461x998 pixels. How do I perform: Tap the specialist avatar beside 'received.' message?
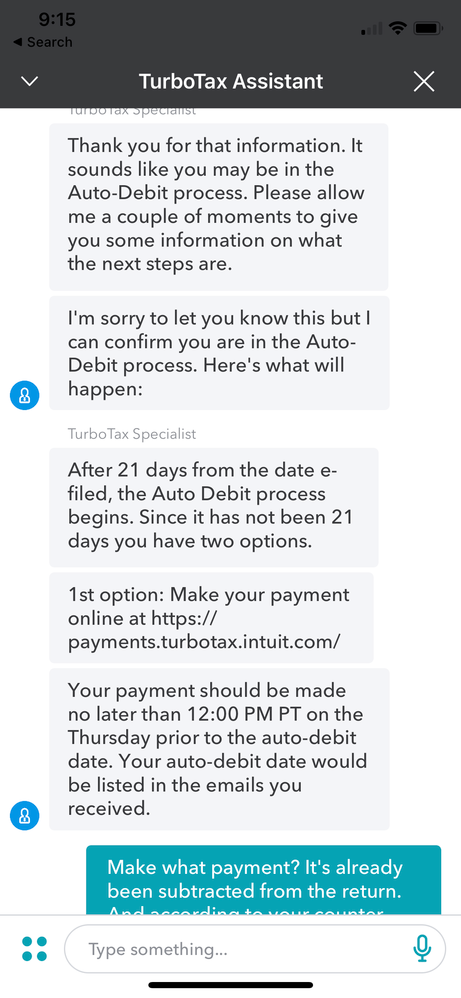25,815
